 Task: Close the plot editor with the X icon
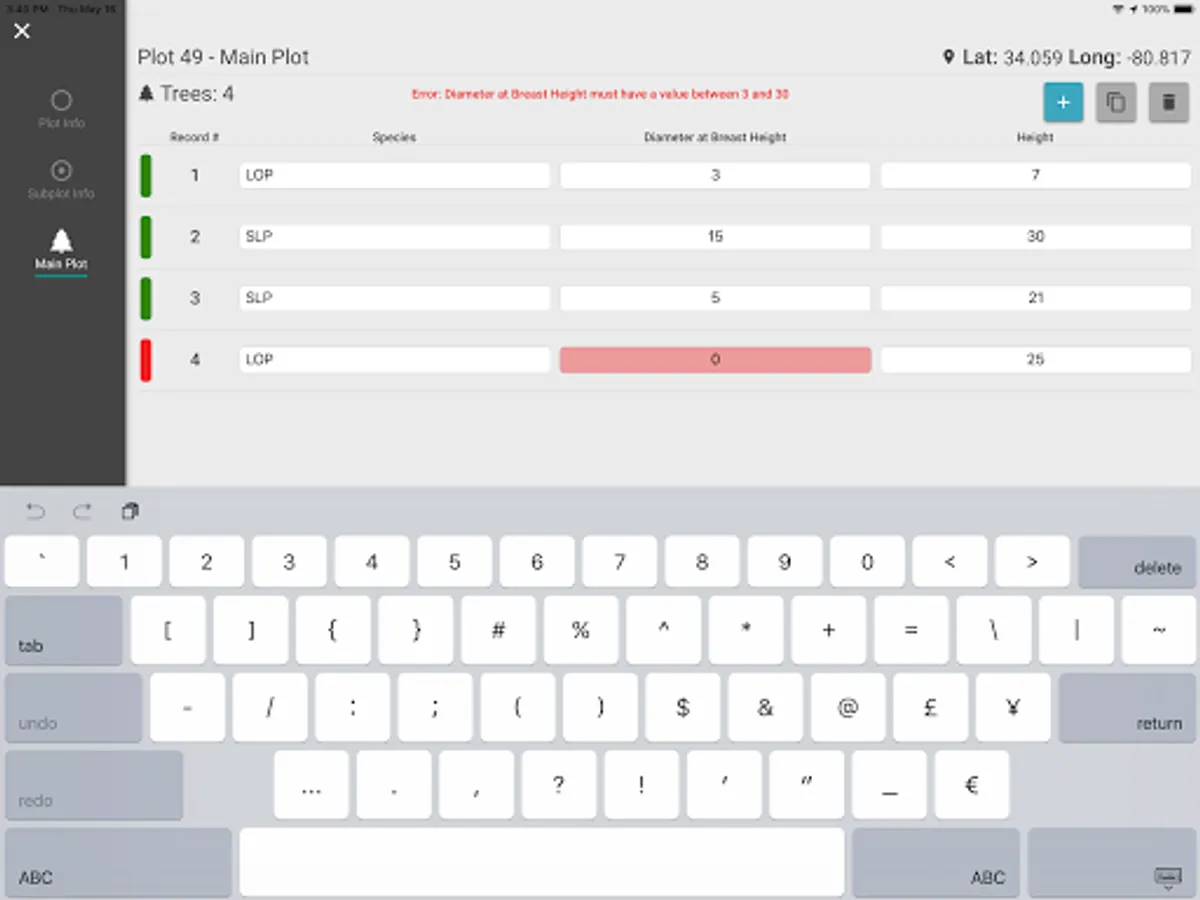(22, 31)
